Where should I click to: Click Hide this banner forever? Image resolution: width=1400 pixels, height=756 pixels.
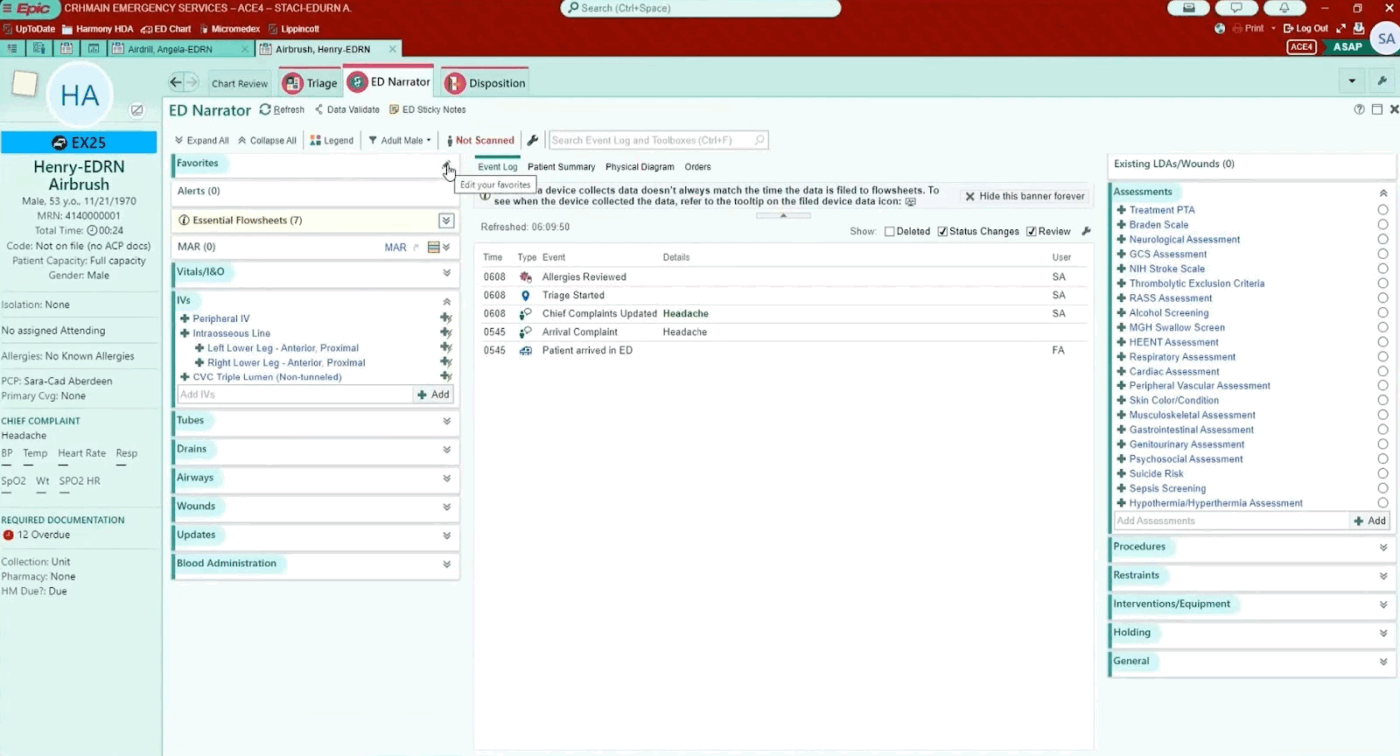[x=1024, y=196]
